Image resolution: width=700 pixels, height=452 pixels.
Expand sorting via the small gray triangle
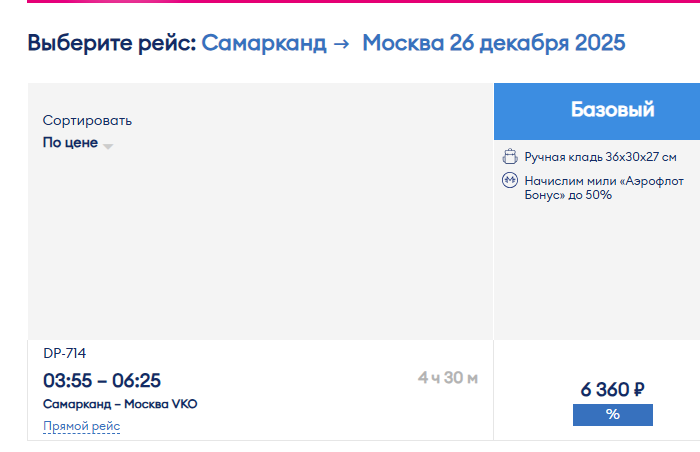[108, 146]
